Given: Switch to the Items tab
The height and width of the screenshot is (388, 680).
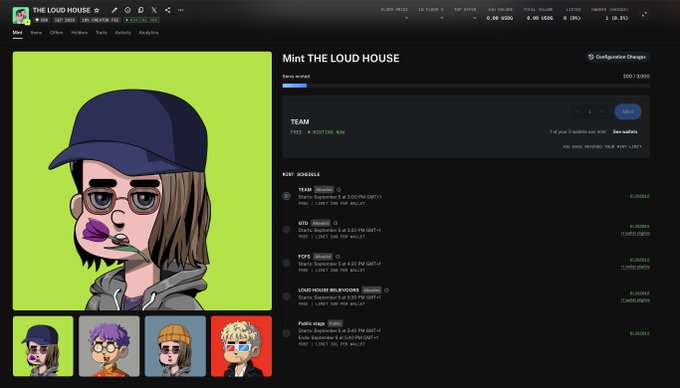Looking at the screenshot, I should coord(36,33).
